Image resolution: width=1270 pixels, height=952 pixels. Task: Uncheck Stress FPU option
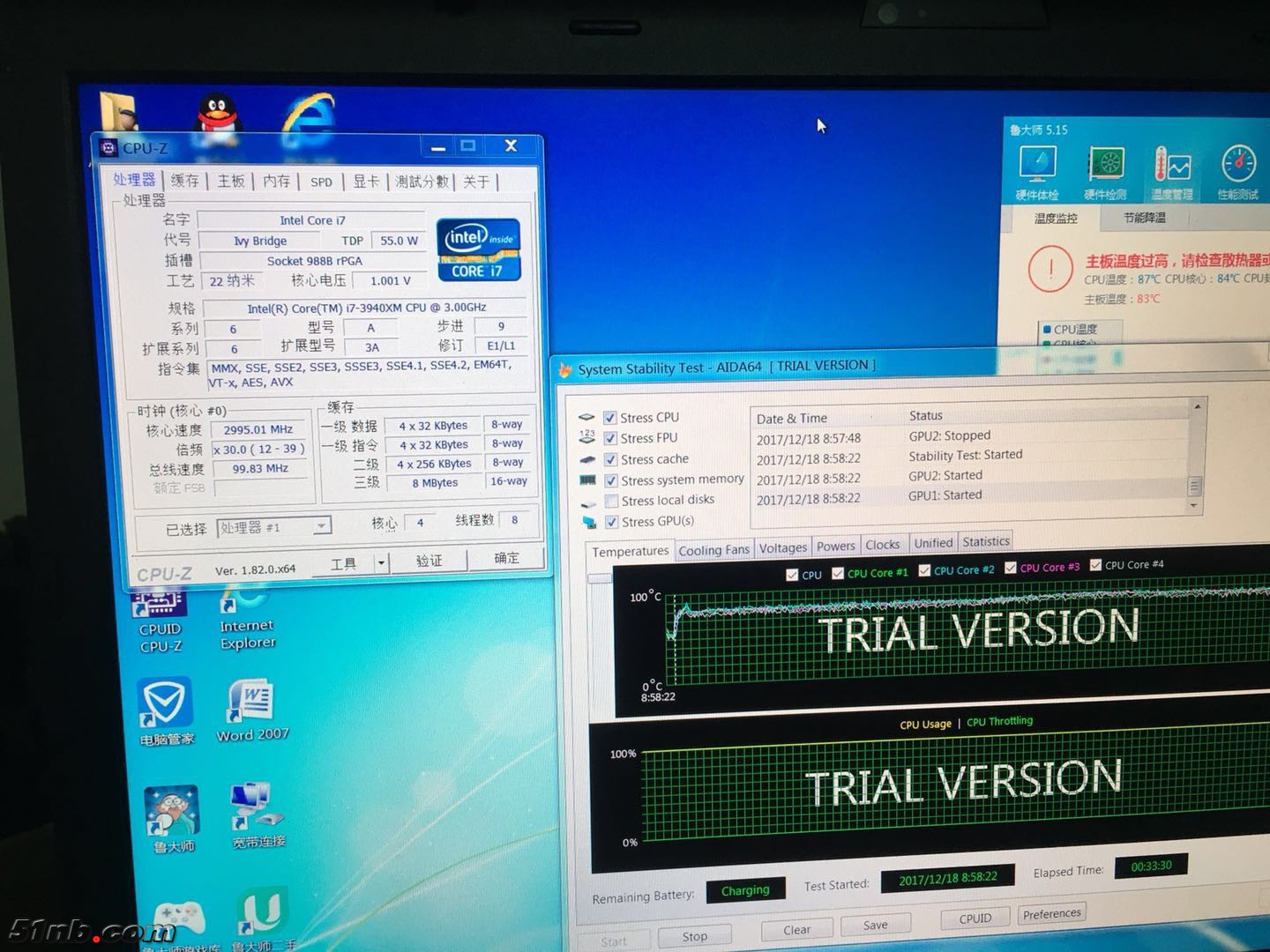point(610,438)
